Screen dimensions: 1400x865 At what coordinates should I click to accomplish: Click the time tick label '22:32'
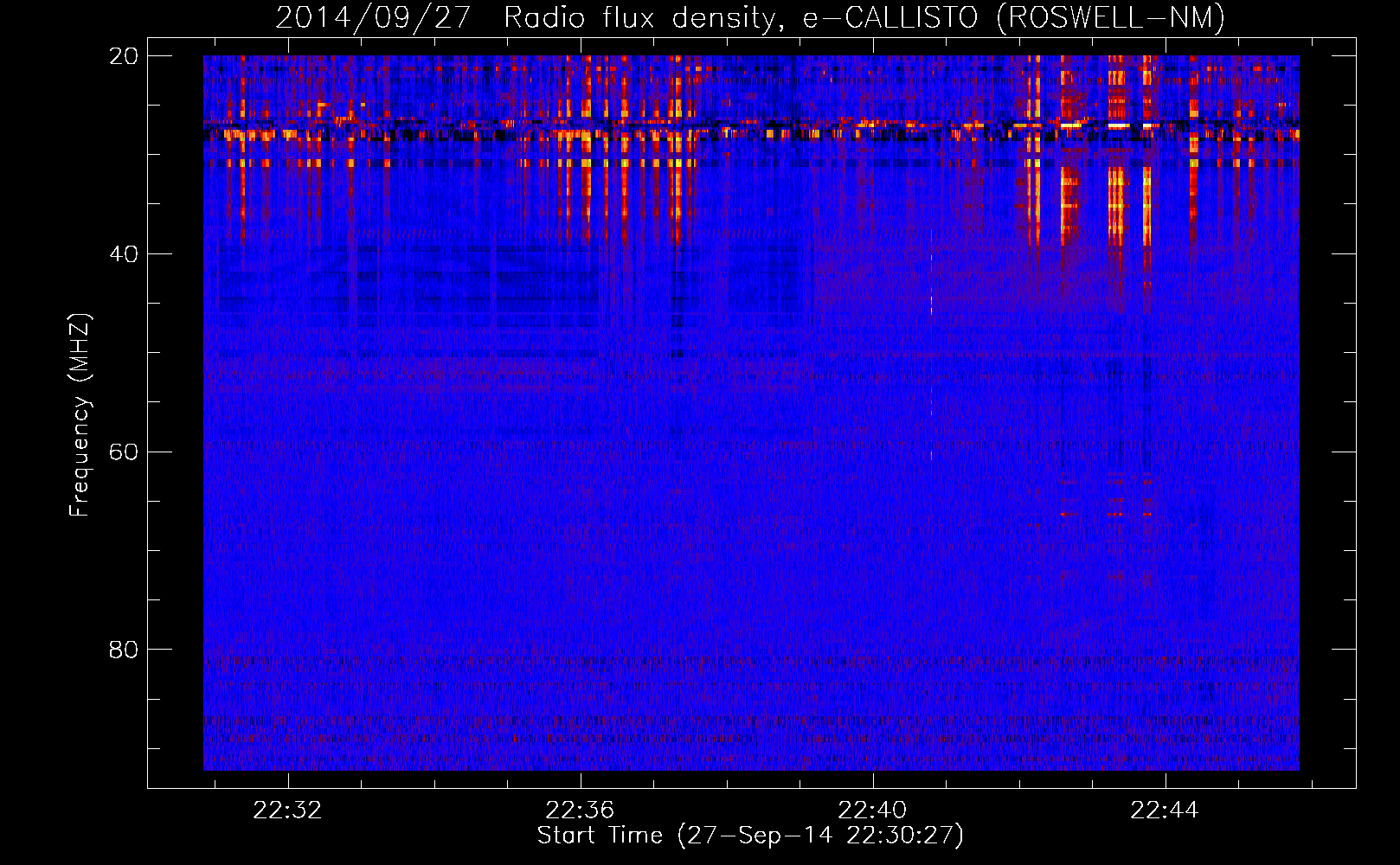coord(287,810)
